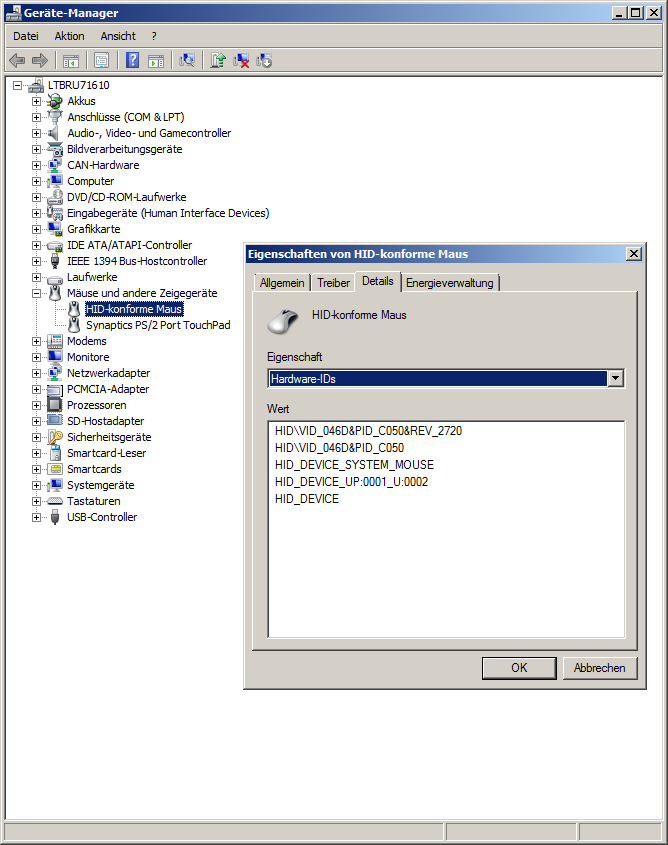Expand the Laufwerke node
The image size is (668, 845).
point(36,277)
